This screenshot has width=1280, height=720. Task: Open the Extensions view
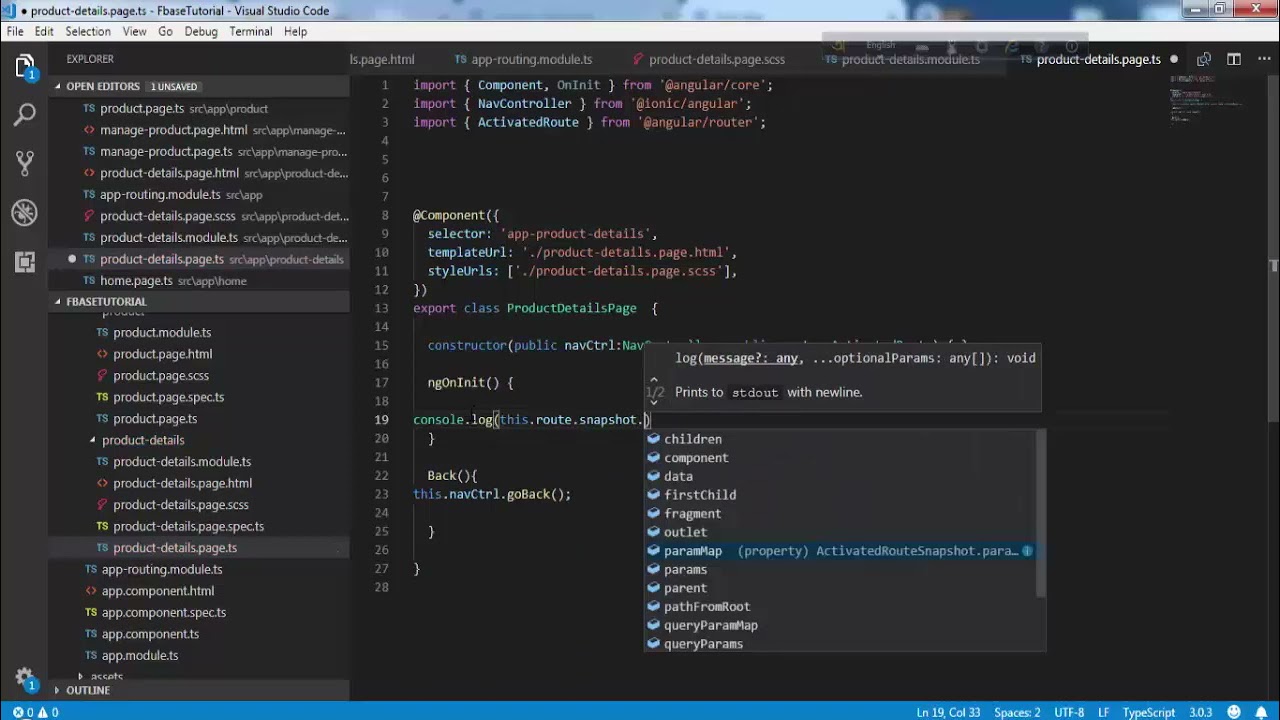click(25, 261)
